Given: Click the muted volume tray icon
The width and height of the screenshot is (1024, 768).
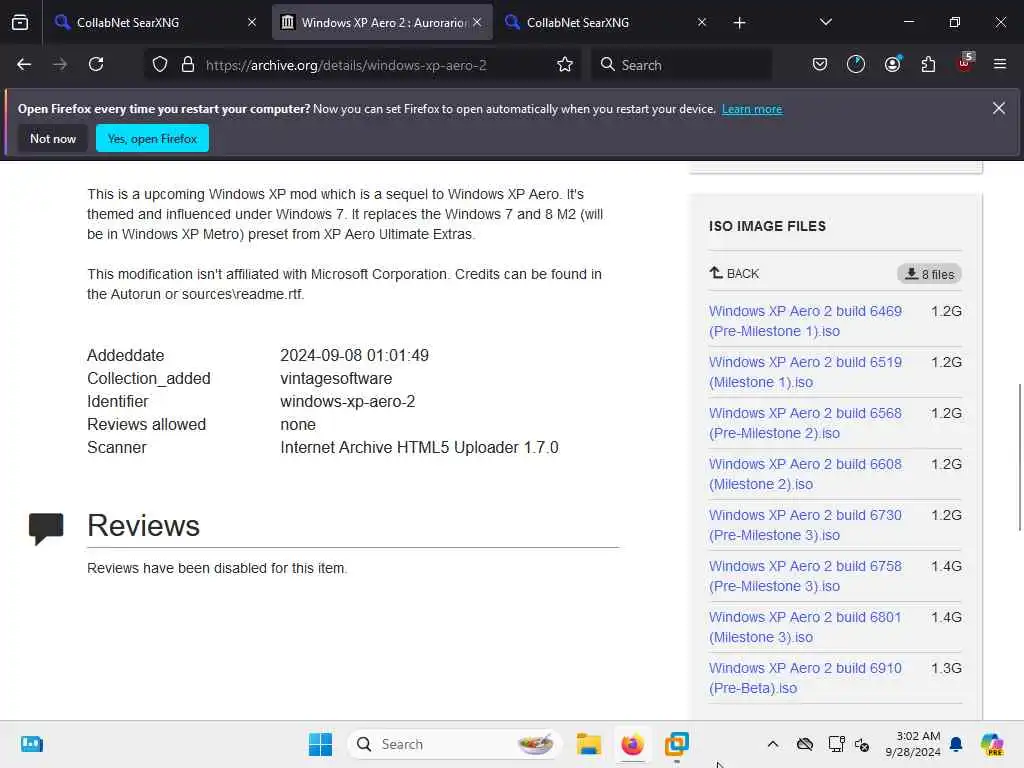Looking at the screenshot, I should 861,744.
